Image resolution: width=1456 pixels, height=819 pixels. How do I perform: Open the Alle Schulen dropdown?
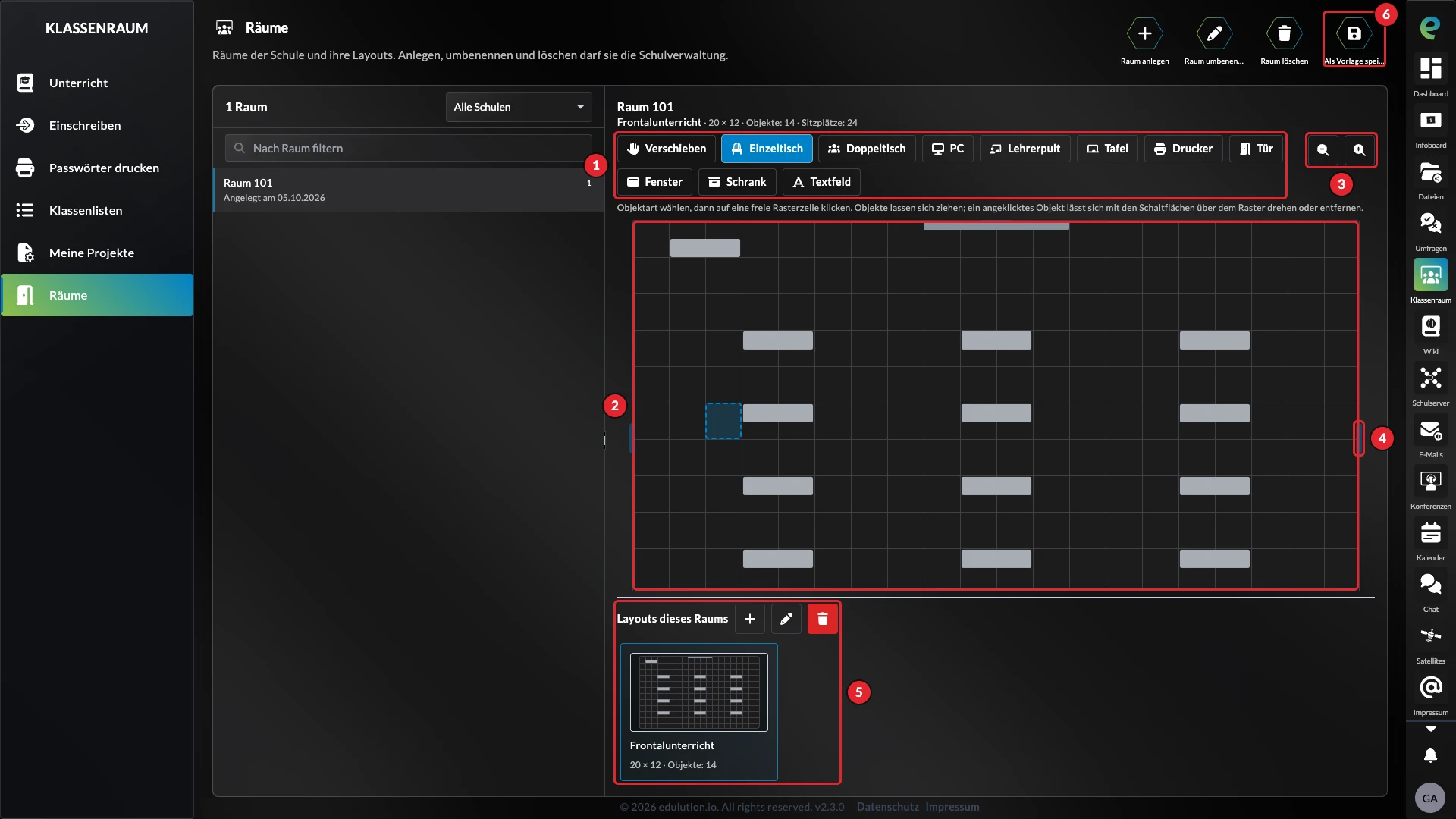click(x=519, y=107)
